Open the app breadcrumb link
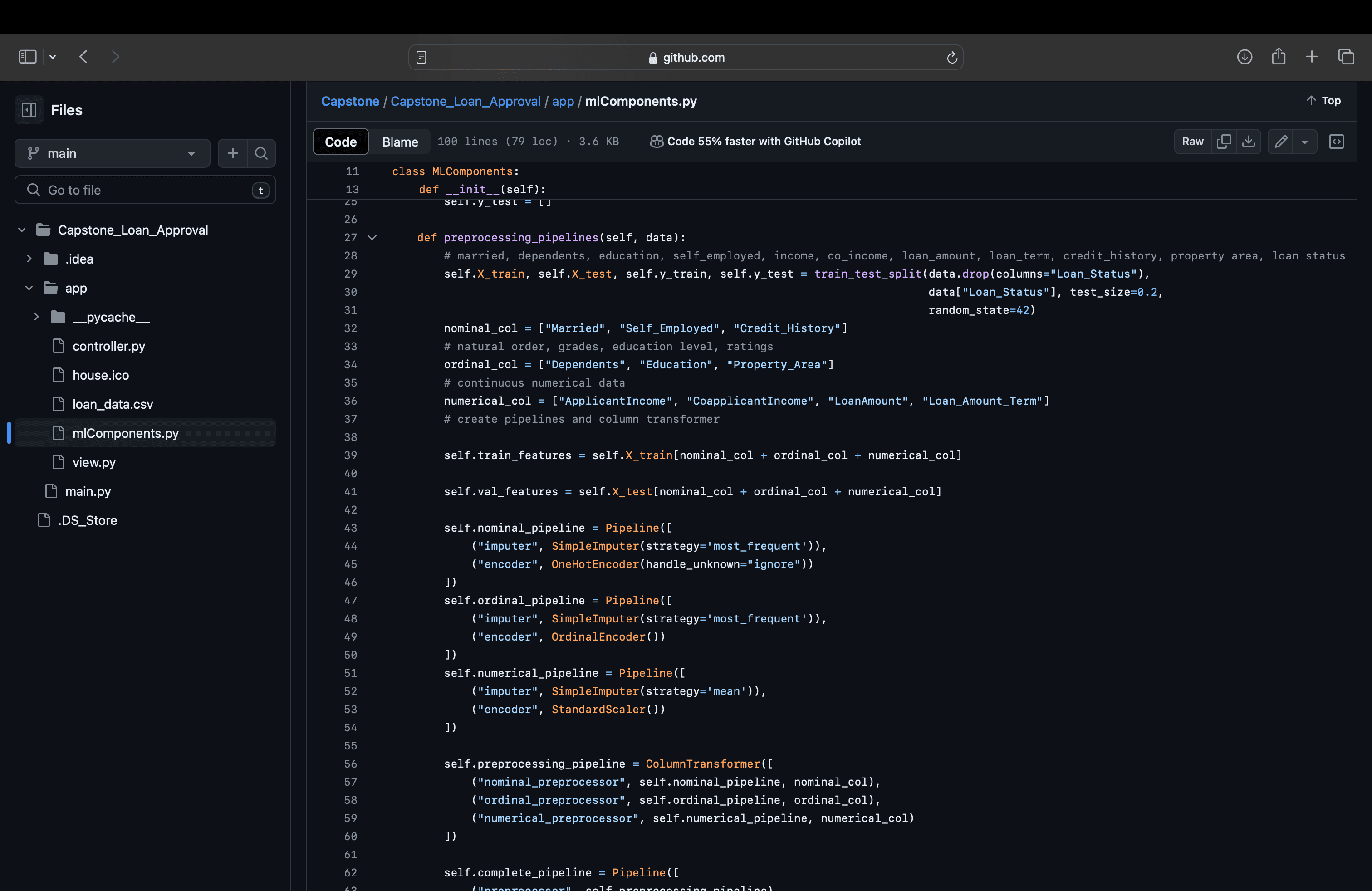The width and height of the screenshot is (1372, 891). (563, 102)
